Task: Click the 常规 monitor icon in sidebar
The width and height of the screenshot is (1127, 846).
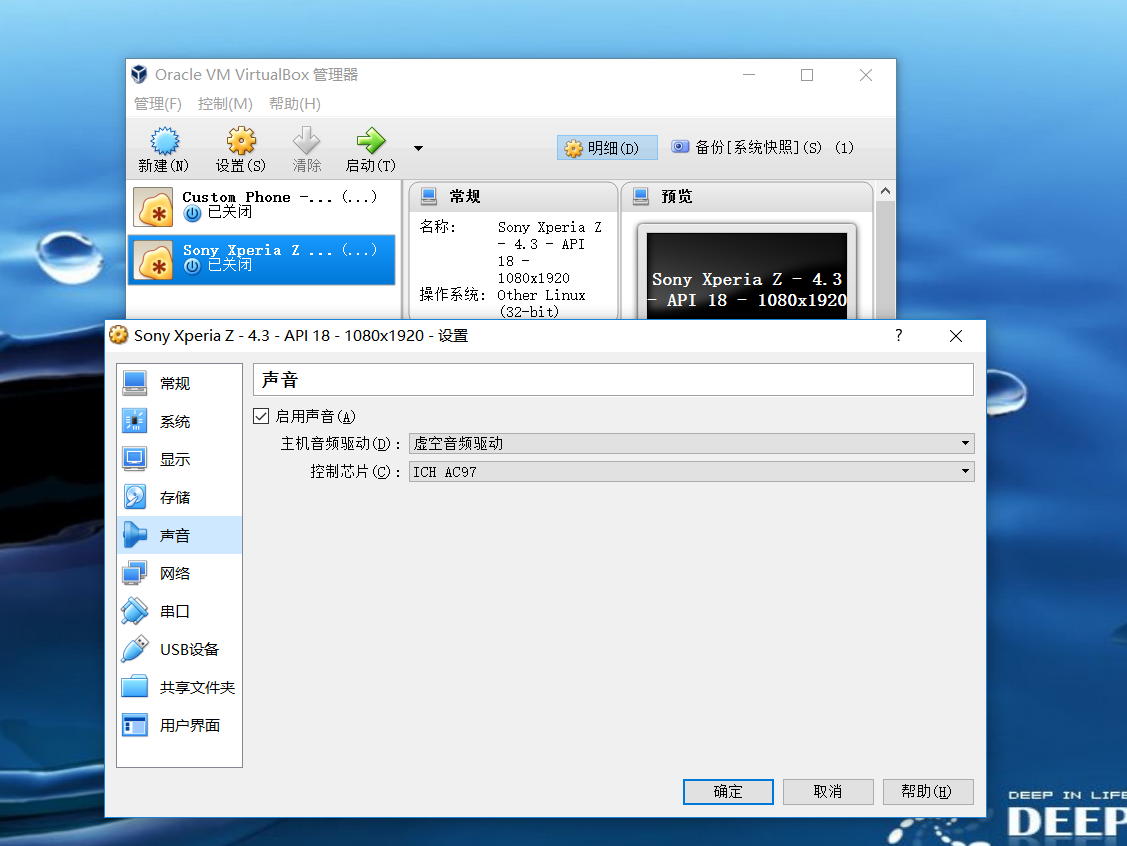Action: 134,383
